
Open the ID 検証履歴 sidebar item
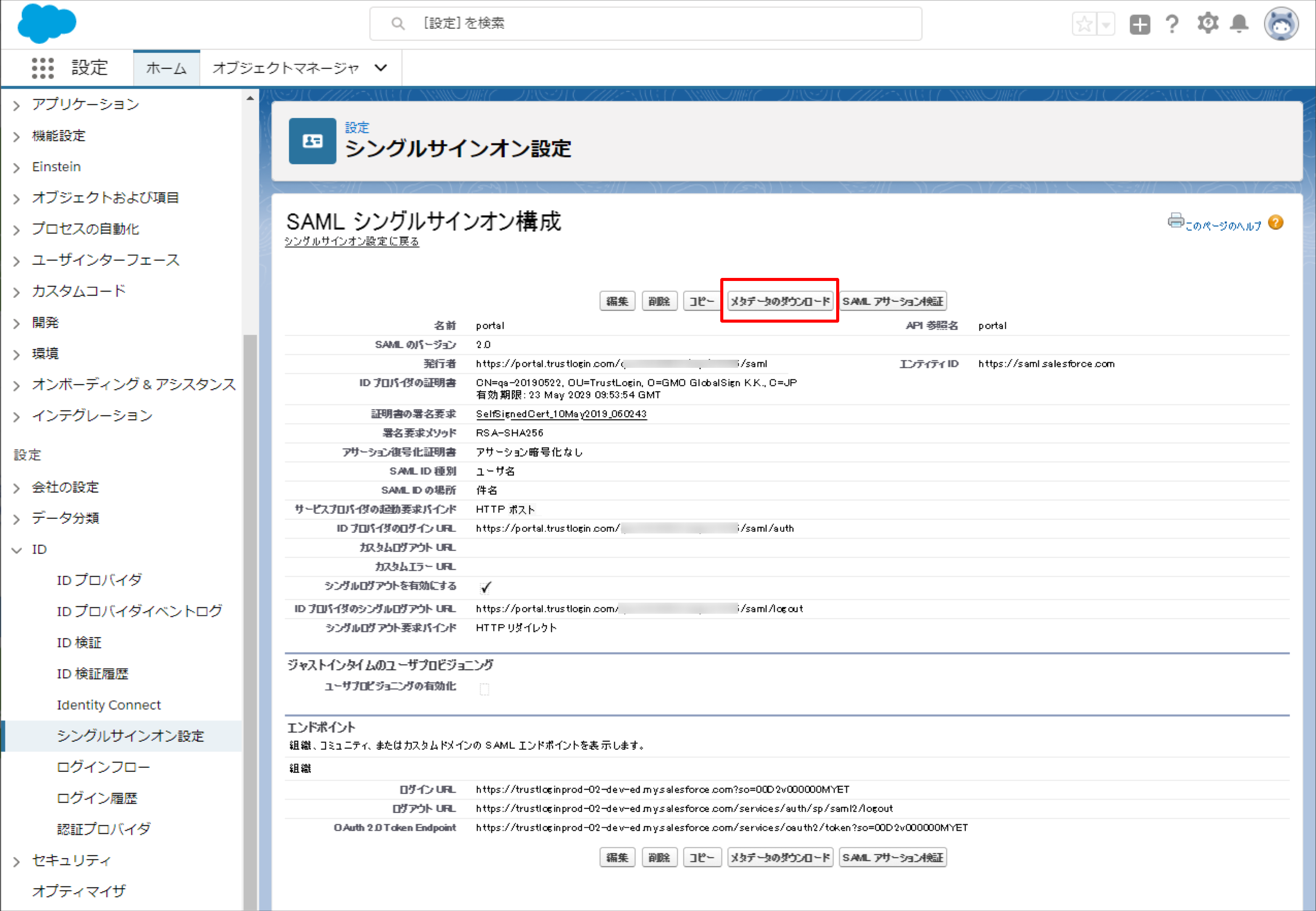point(93,674)
